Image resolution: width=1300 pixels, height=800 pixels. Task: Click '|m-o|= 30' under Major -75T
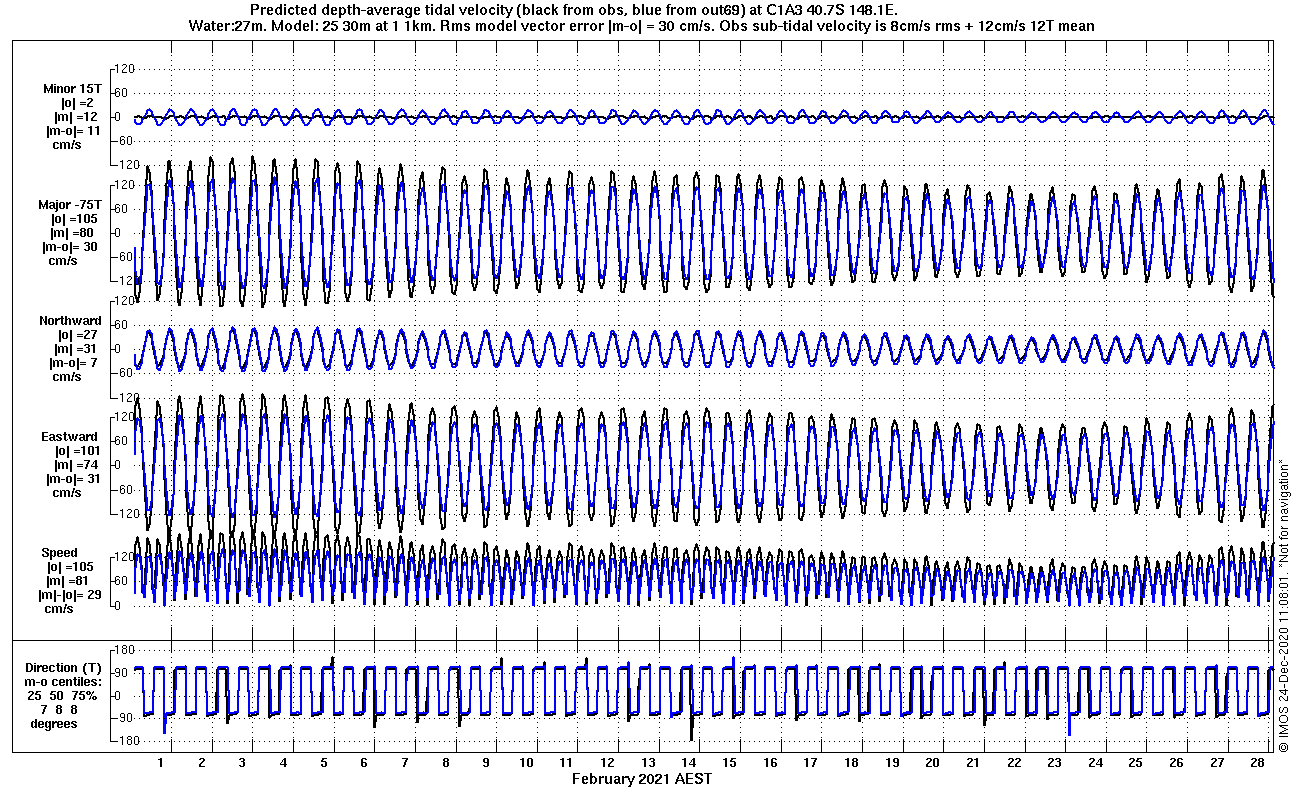tap(69, 247)
